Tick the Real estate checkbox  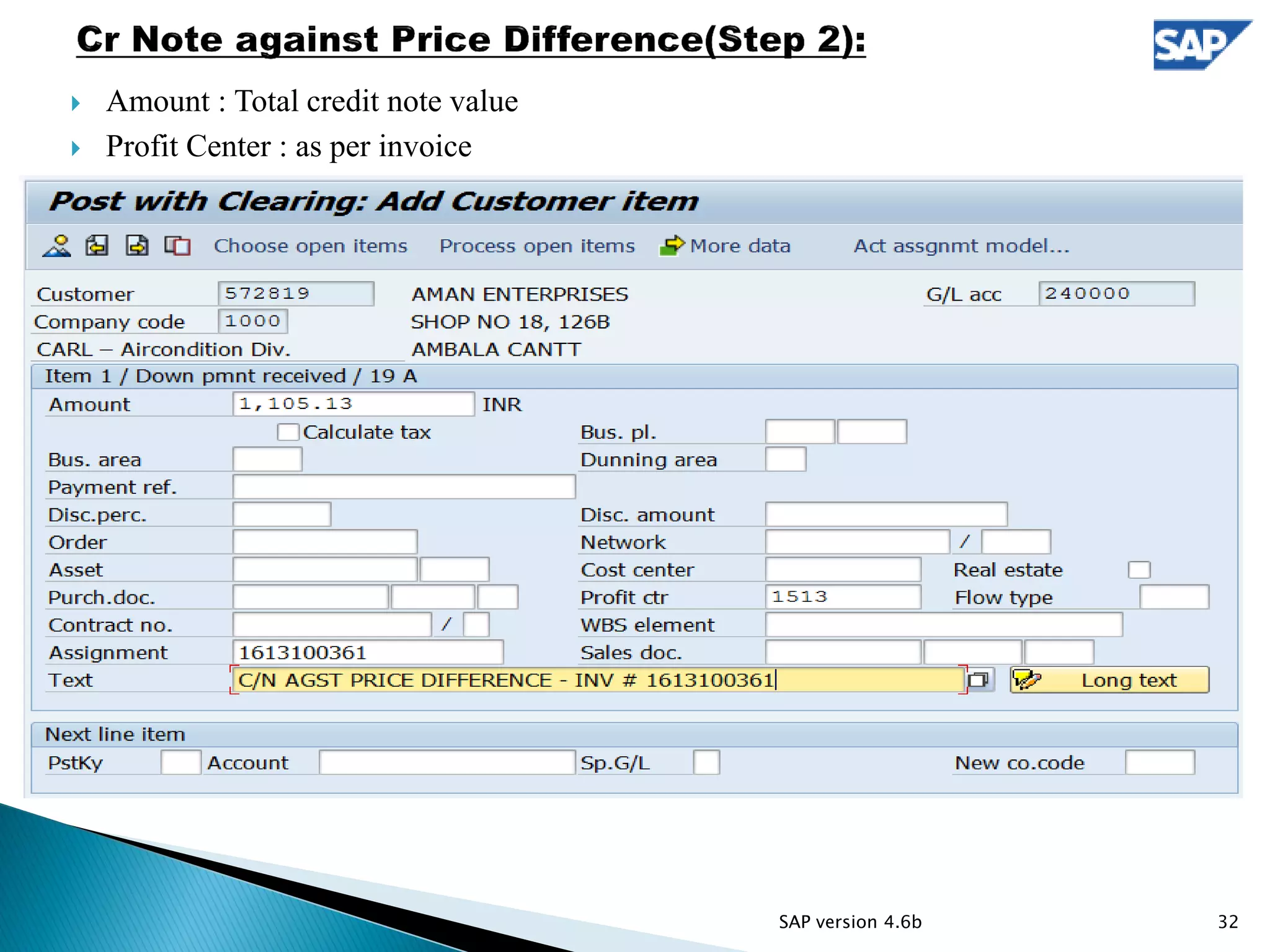1139,570
